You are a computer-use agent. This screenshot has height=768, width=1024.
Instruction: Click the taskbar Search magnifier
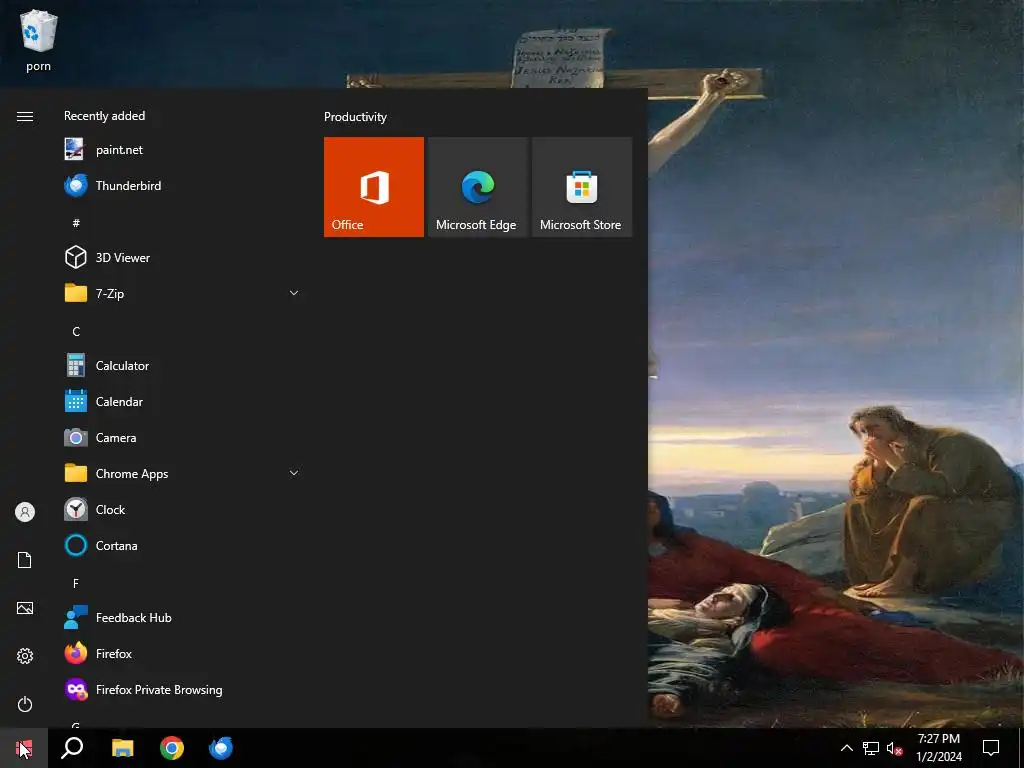pyautogui.click(x=72, y=748)
